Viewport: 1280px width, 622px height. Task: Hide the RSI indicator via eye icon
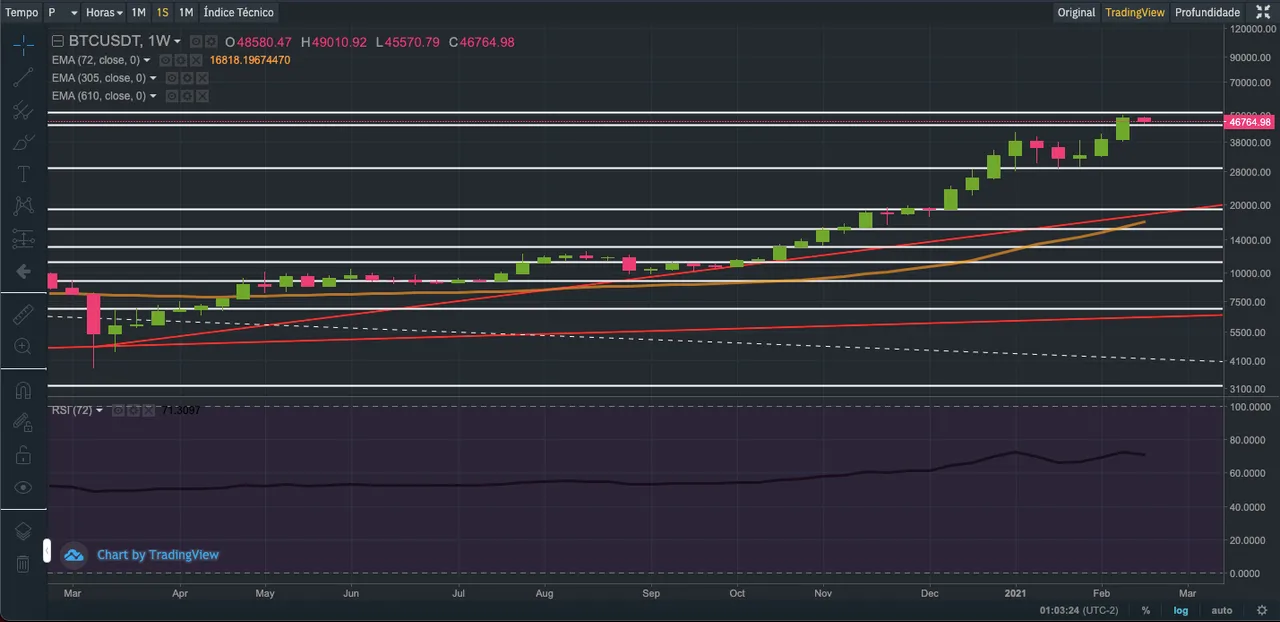pos(118,410)
